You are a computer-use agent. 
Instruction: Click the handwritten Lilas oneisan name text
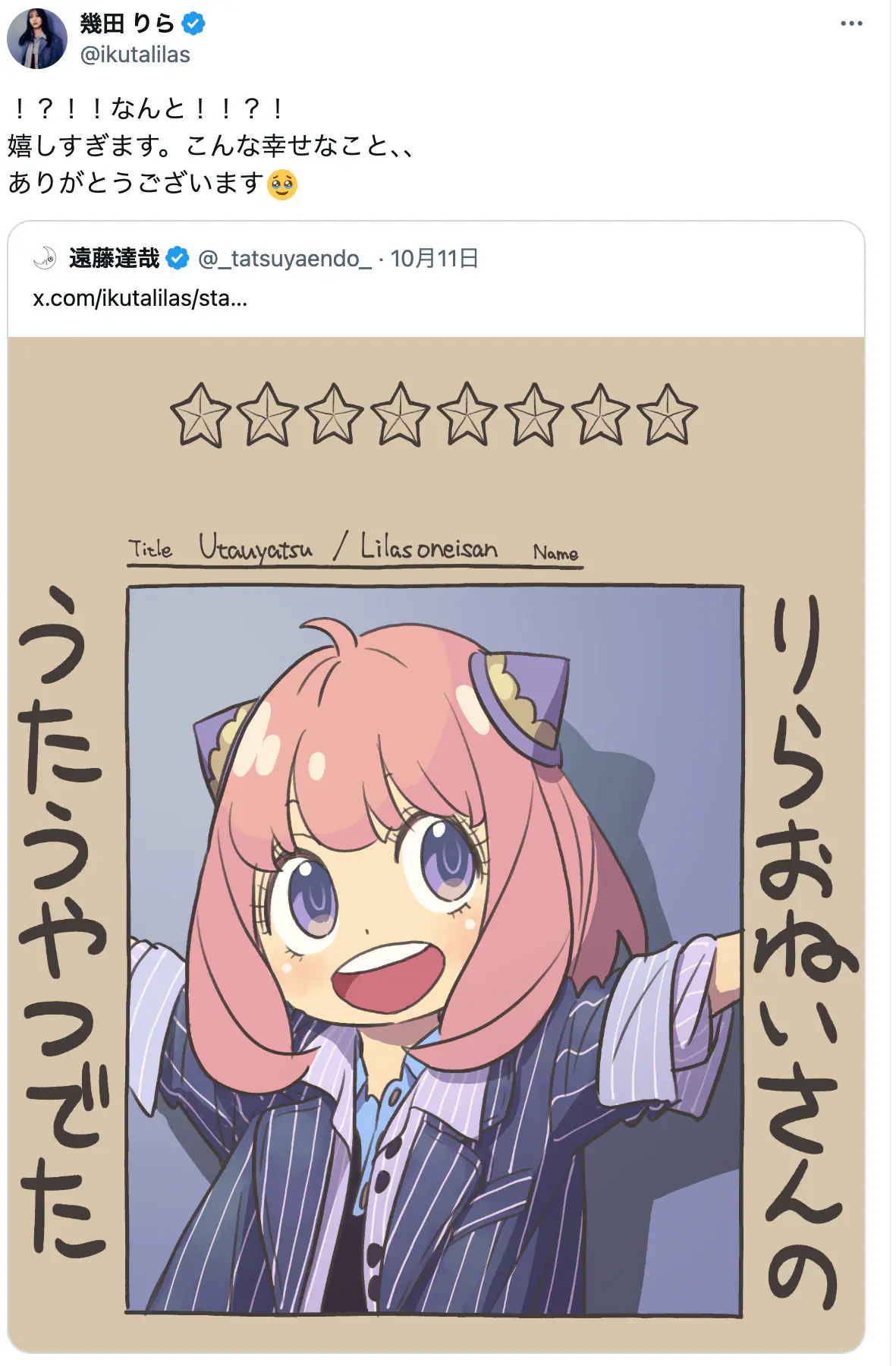point(429,546)
